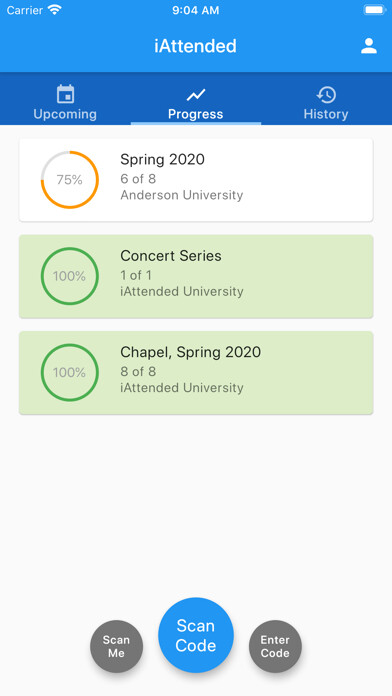Viewport: 392px width, 696px height.
Task: Tap the gray Enter Code button
Action: (x=275, y=646)
